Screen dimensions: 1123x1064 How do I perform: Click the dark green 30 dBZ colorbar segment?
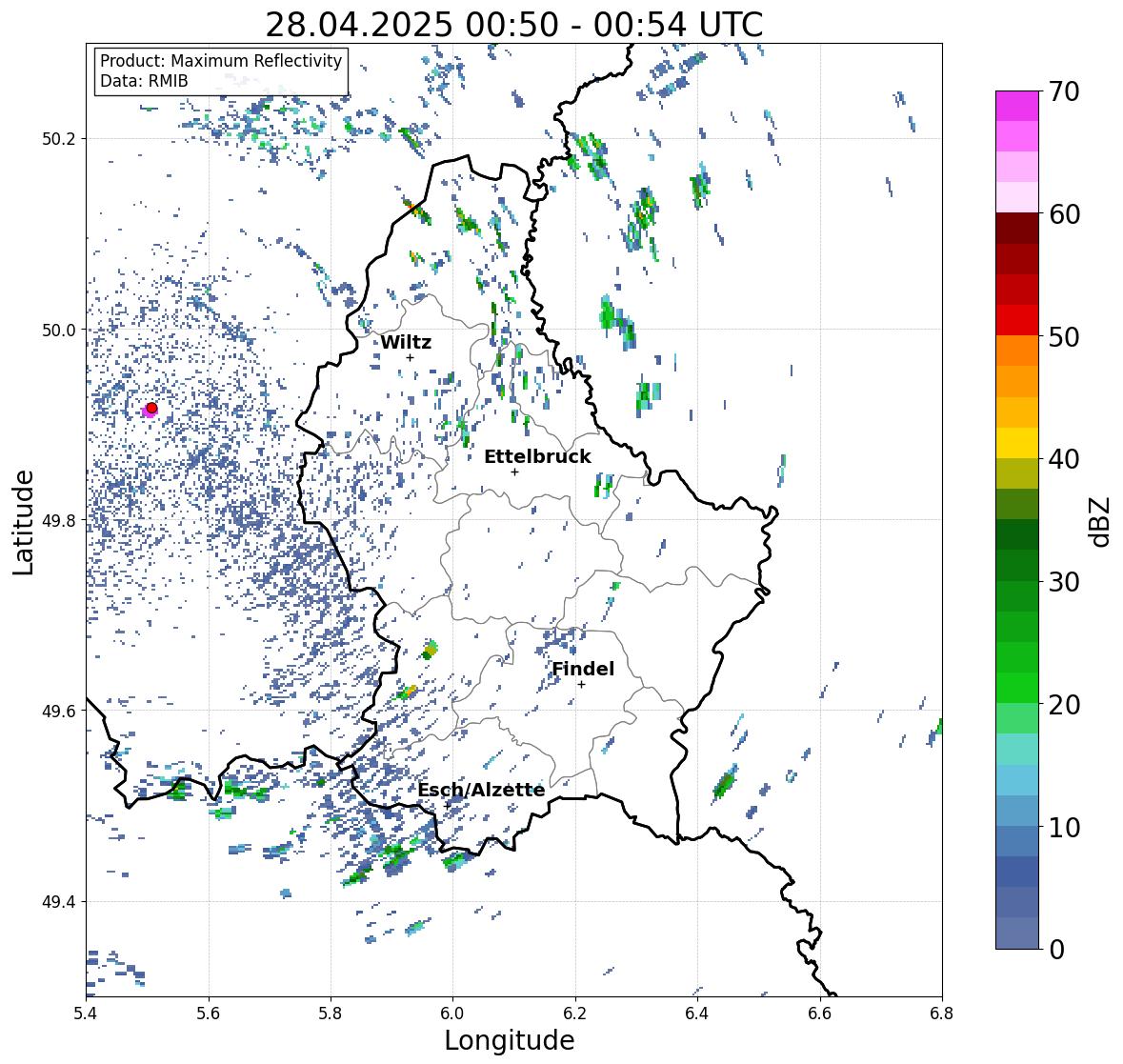1017,565
